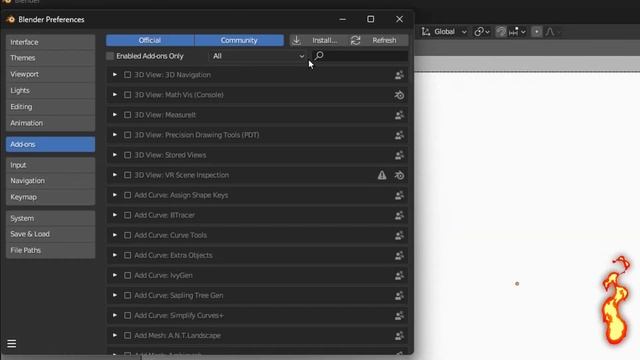Enable the 3D View: MeasureIt add-on

[x=127, y=115]
